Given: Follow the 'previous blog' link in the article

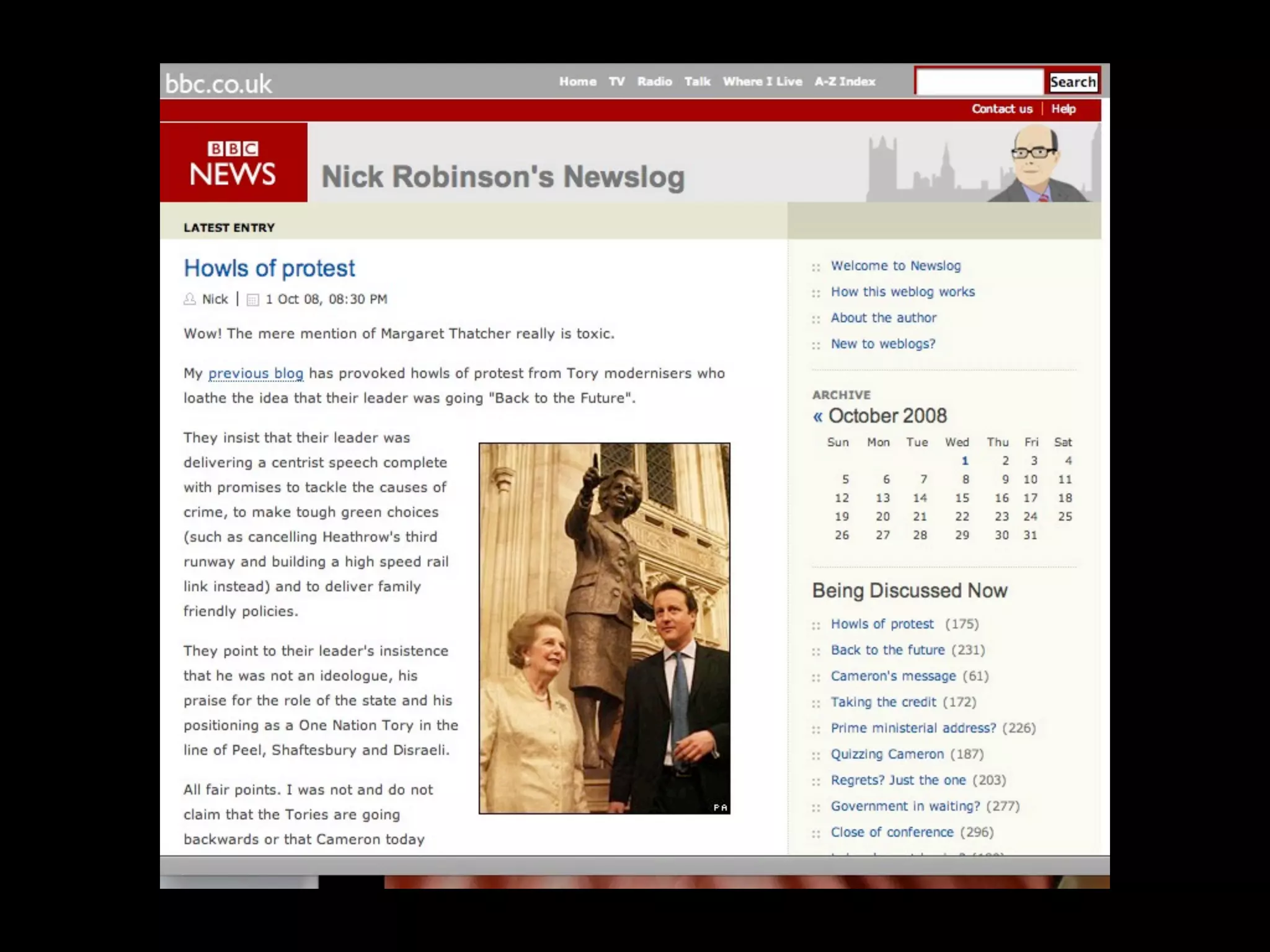Looking at the screenshot, I should 255,373.
